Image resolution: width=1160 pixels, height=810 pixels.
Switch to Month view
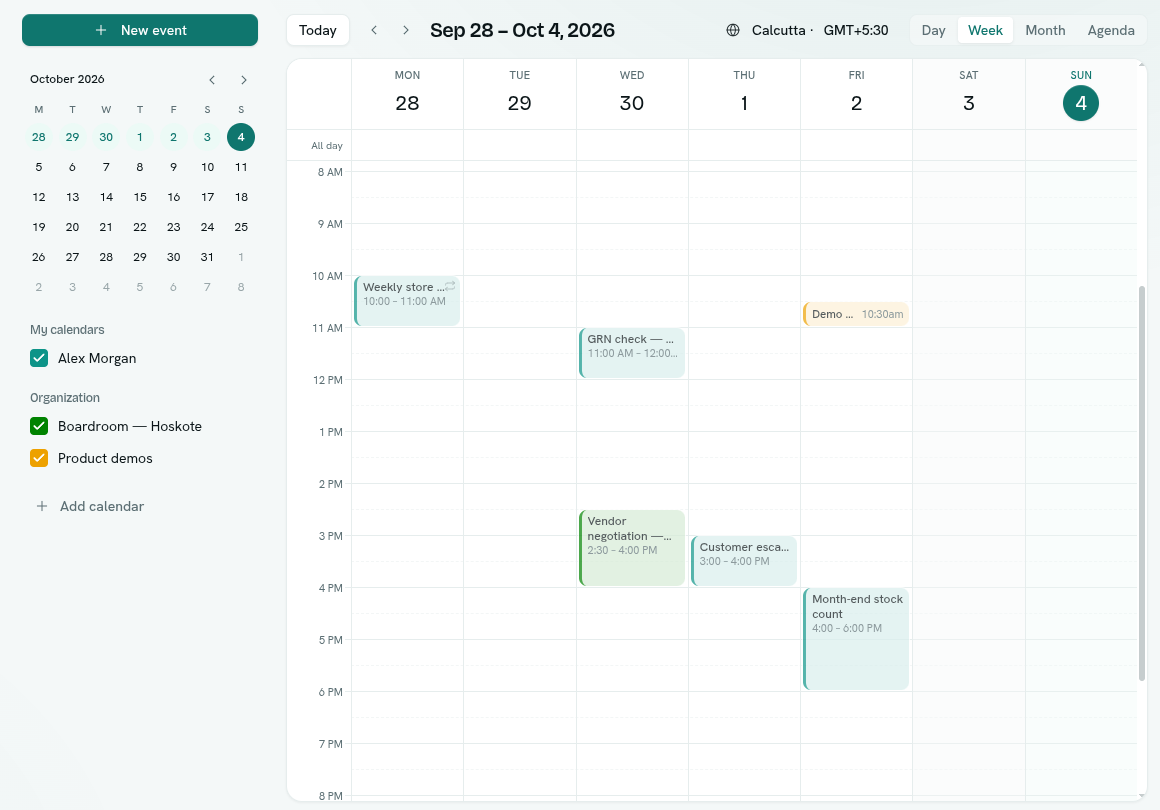tap(1045, 30)
